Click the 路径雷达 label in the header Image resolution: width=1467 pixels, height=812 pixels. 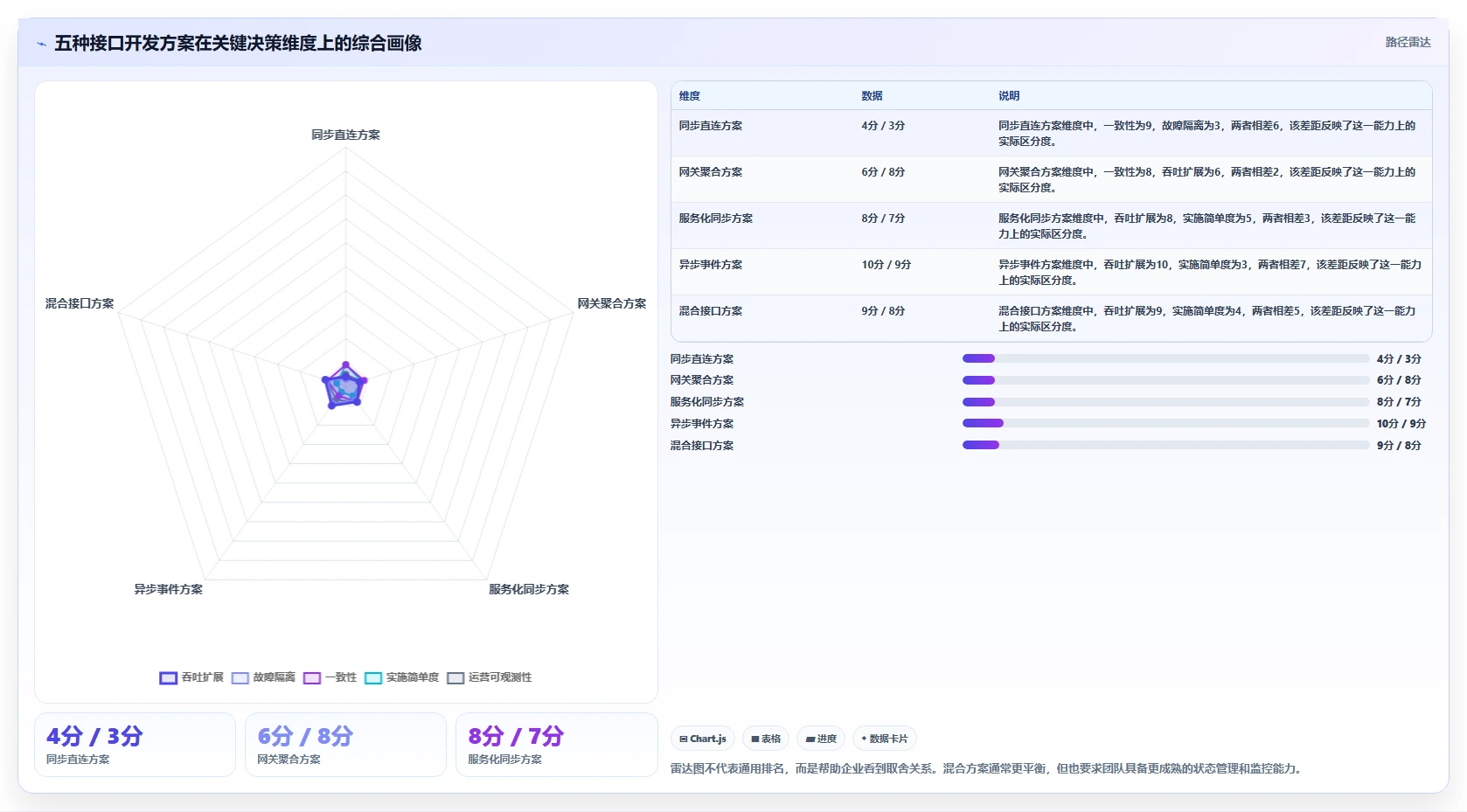tap(1408, 42)
